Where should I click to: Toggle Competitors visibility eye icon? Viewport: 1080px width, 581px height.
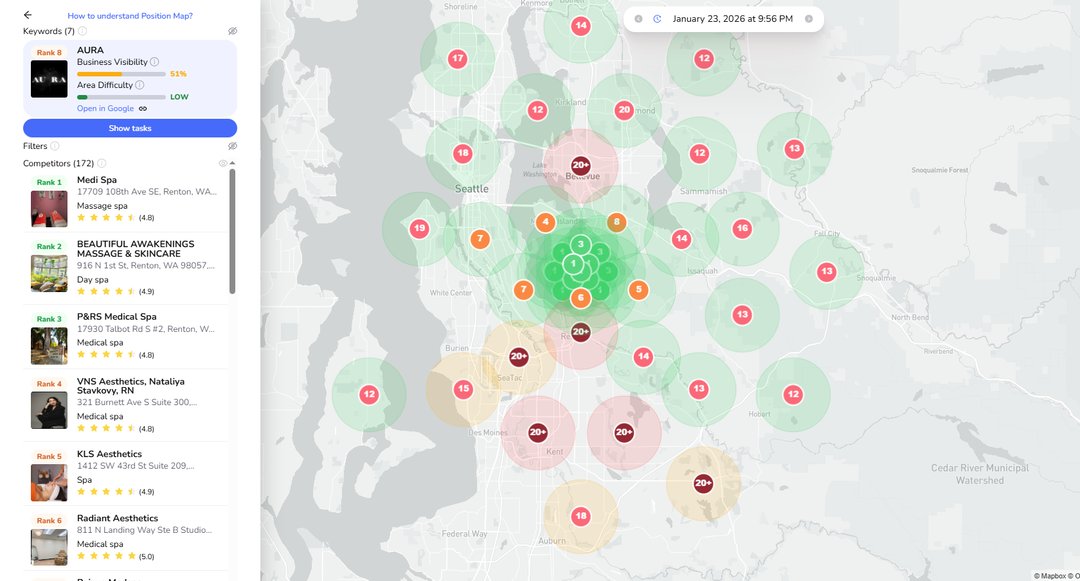(x=222, y=163)
